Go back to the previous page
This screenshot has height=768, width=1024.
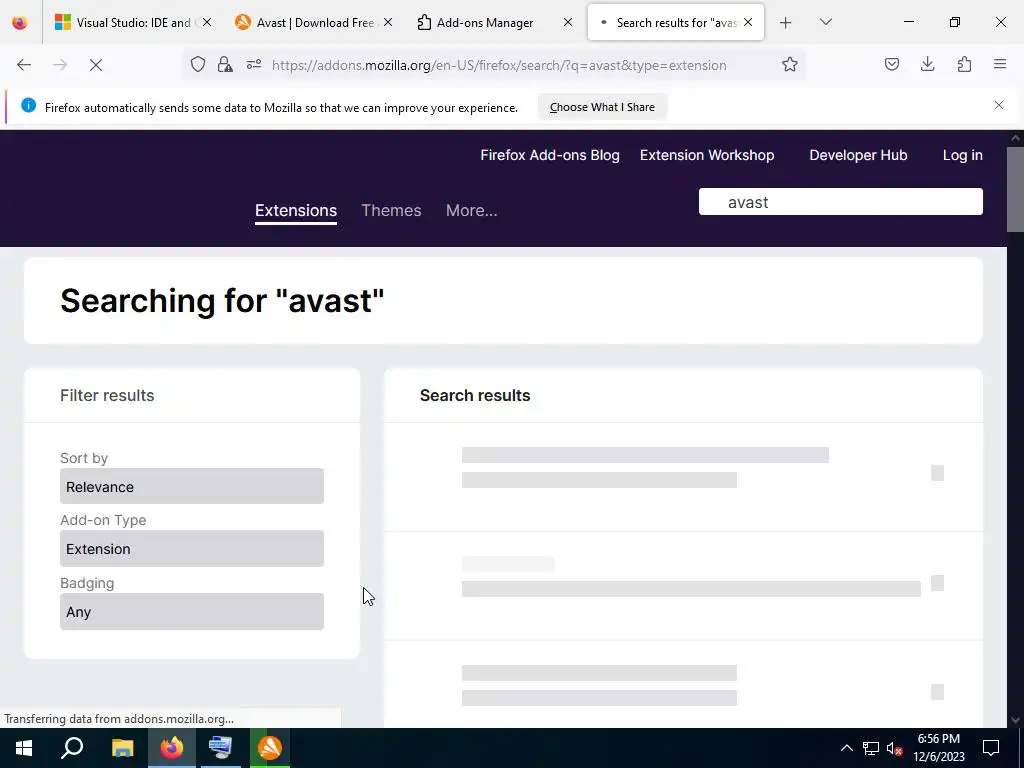click(x=24, y=65)
